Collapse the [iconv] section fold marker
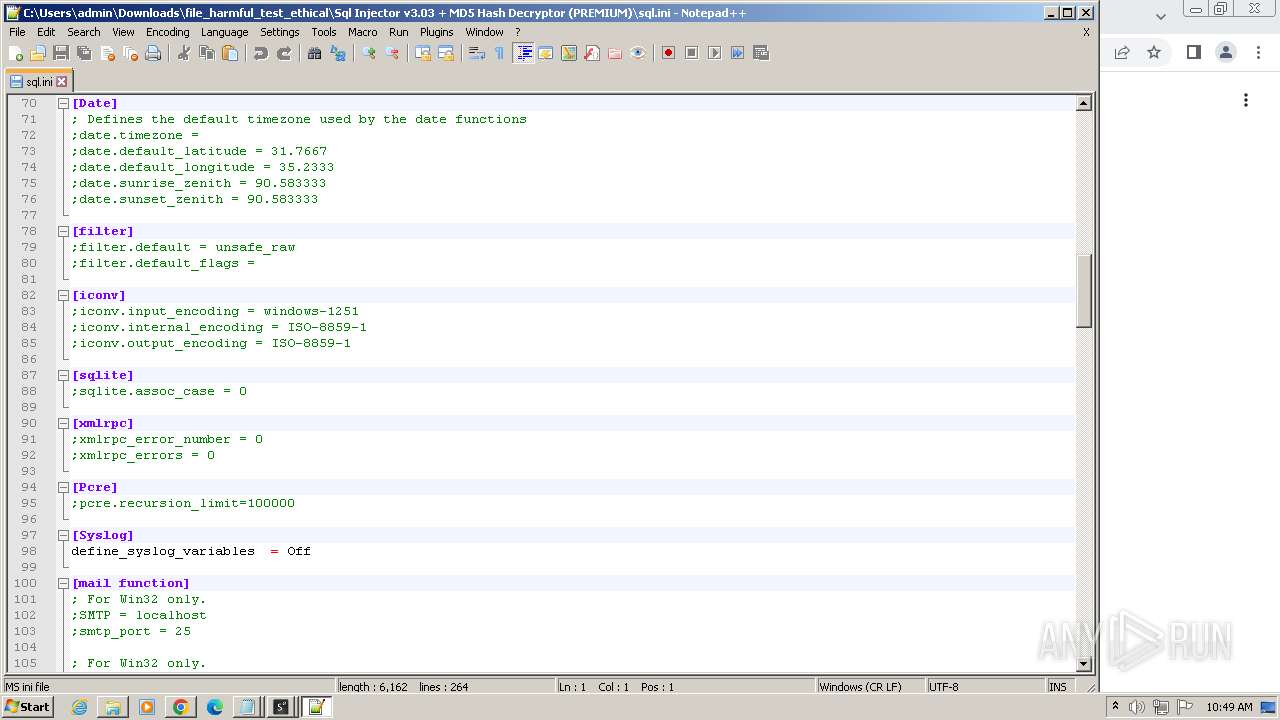This screenshot has width=1280, height=720. (63, 295)
